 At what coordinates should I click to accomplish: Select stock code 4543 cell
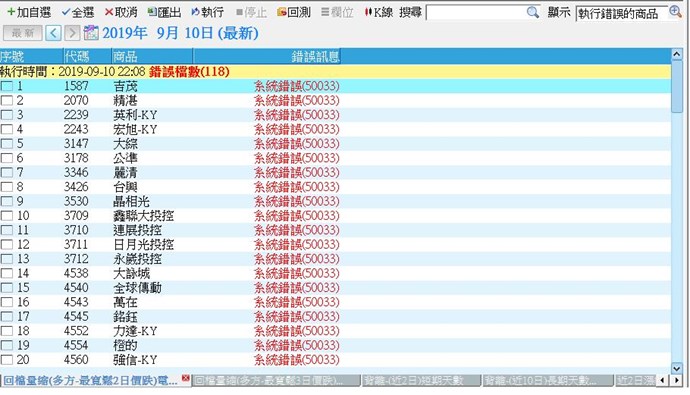[x=76, y=302]
